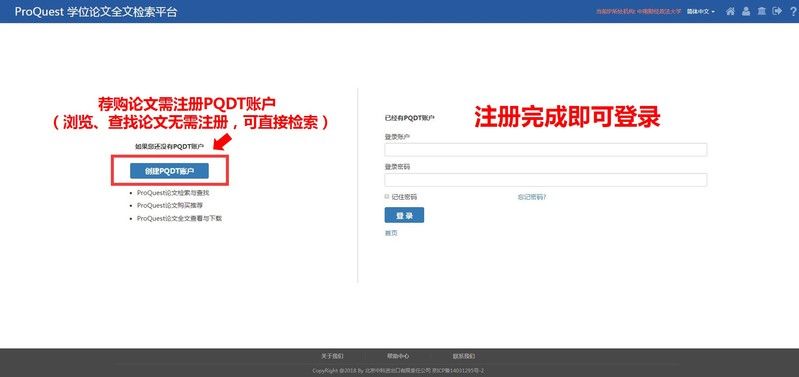Select the ProQuest论文购买推荐 bullet text
The width and height of the screenshot is (799, 377).
(x=170, y=205)
